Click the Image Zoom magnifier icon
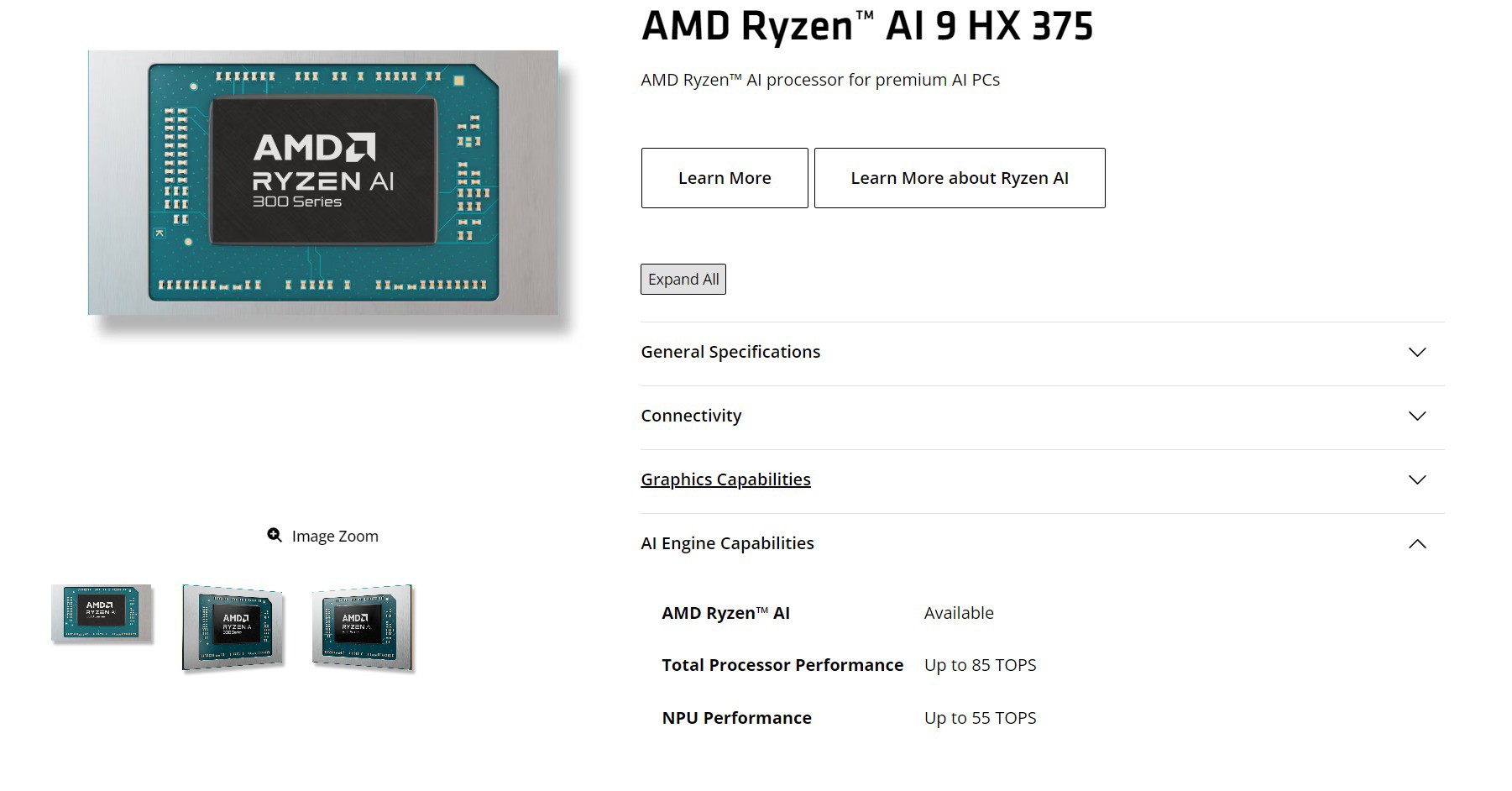 click(274, 536)
